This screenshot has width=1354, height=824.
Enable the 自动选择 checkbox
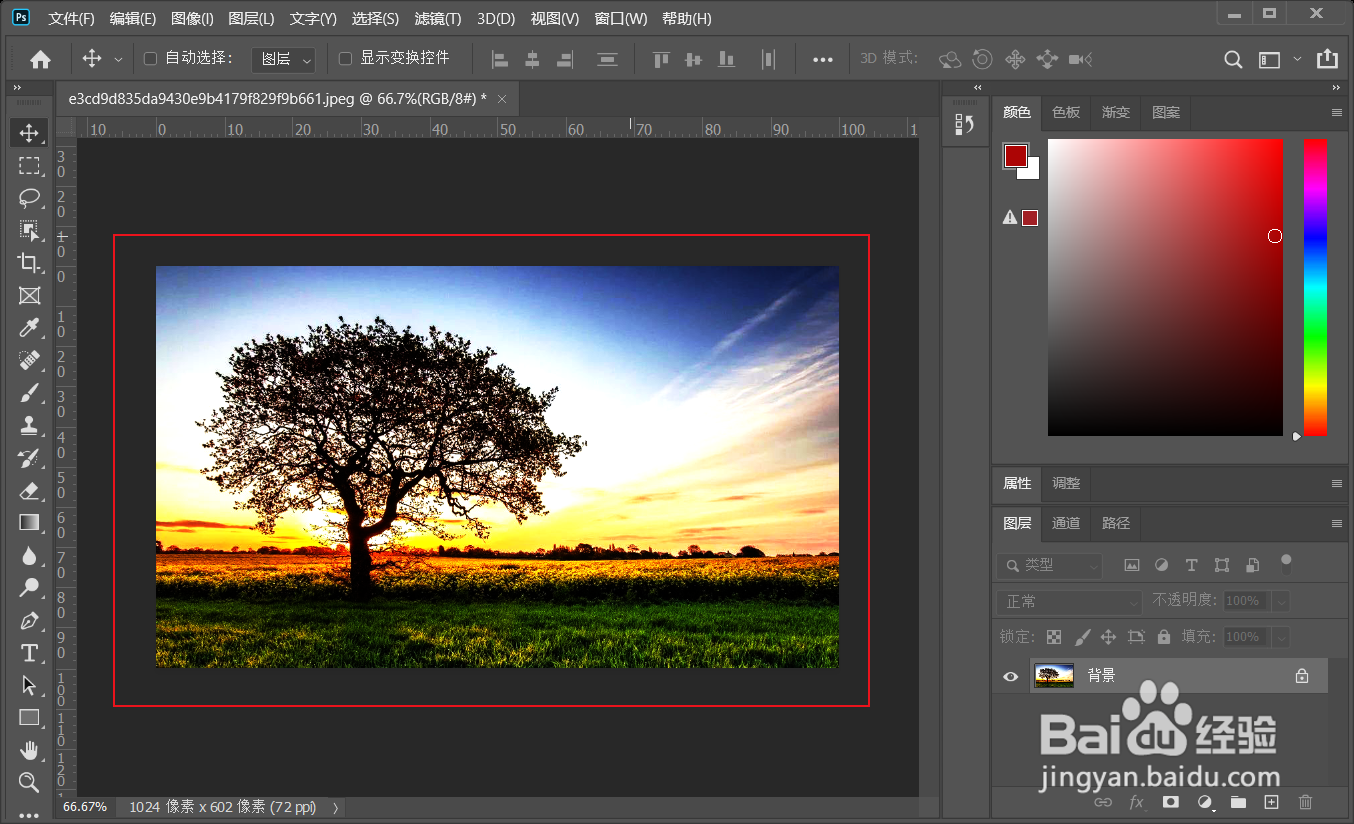coord(150,59)
